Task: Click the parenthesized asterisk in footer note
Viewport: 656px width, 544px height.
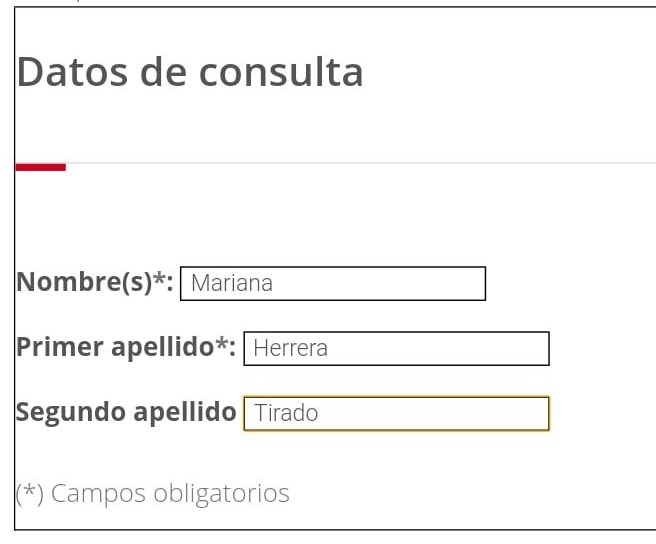Action: (x=29, y=493)
